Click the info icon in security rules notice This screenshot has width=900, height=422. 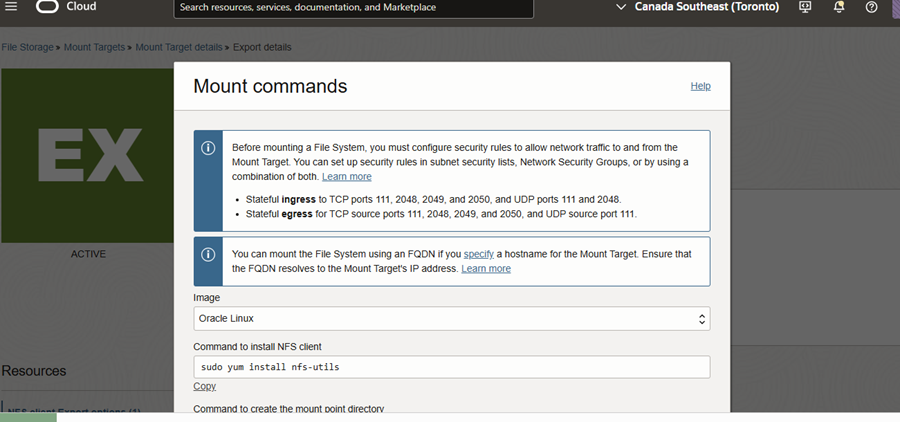click(209, 148)
